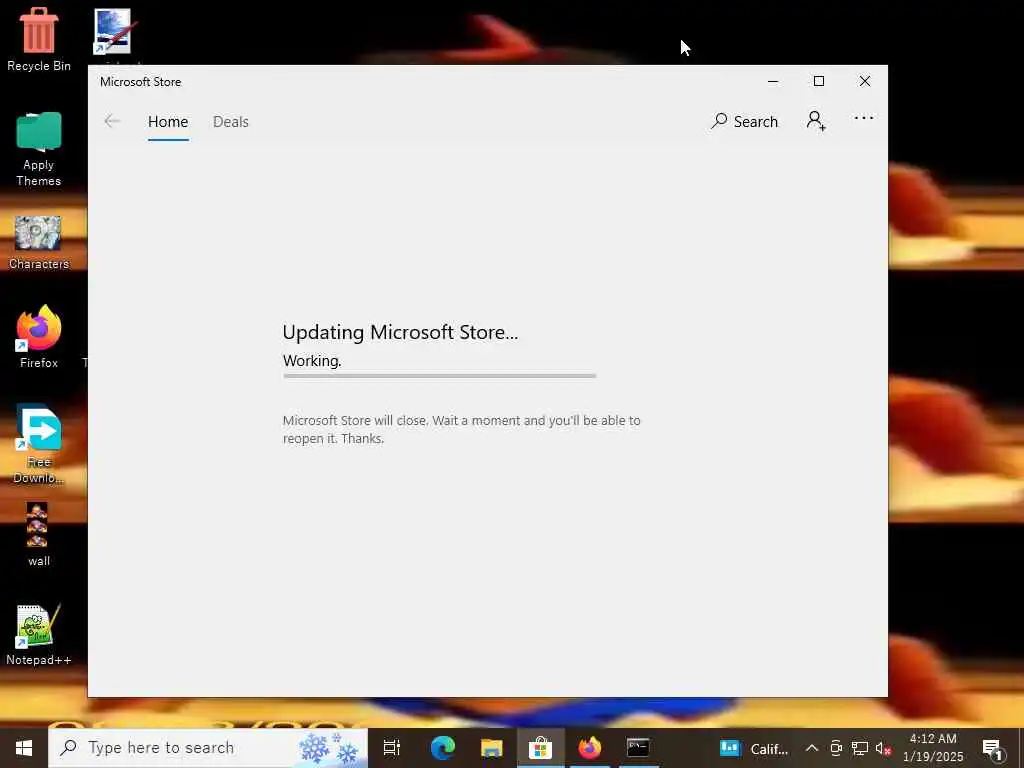The width and height of the screenshot is (1024, 768).
Task: Open Task View on the taskbar
Action: click(392, 748)
